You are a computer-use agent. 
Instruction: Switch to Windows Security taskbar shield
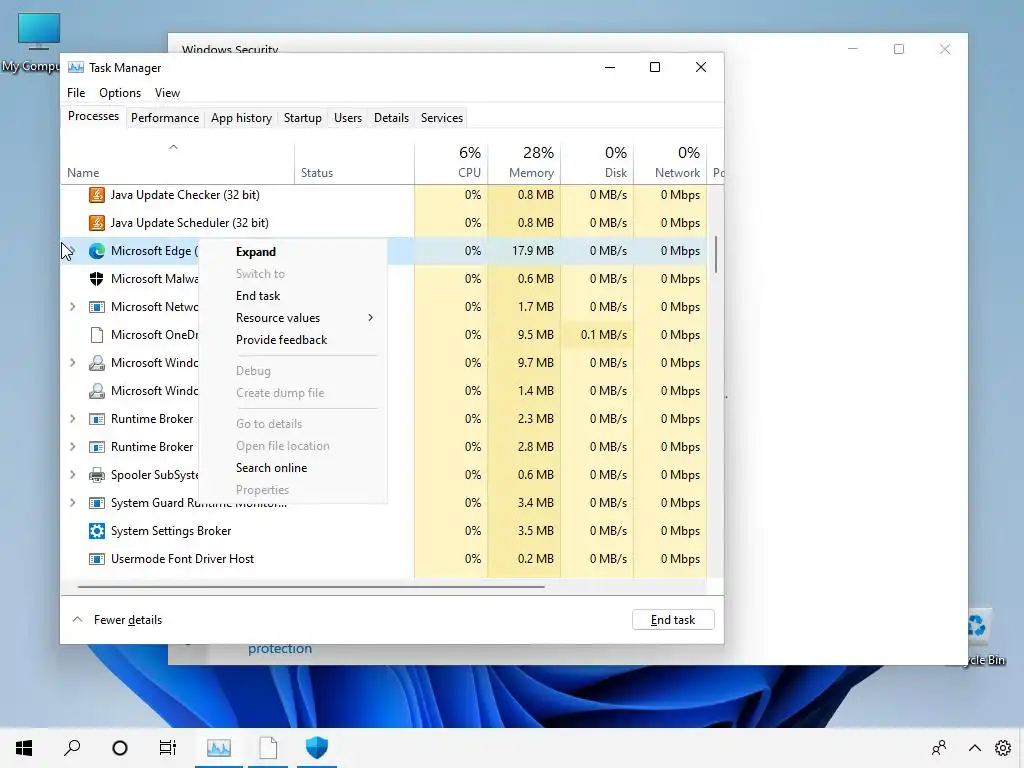pos(317,748)
